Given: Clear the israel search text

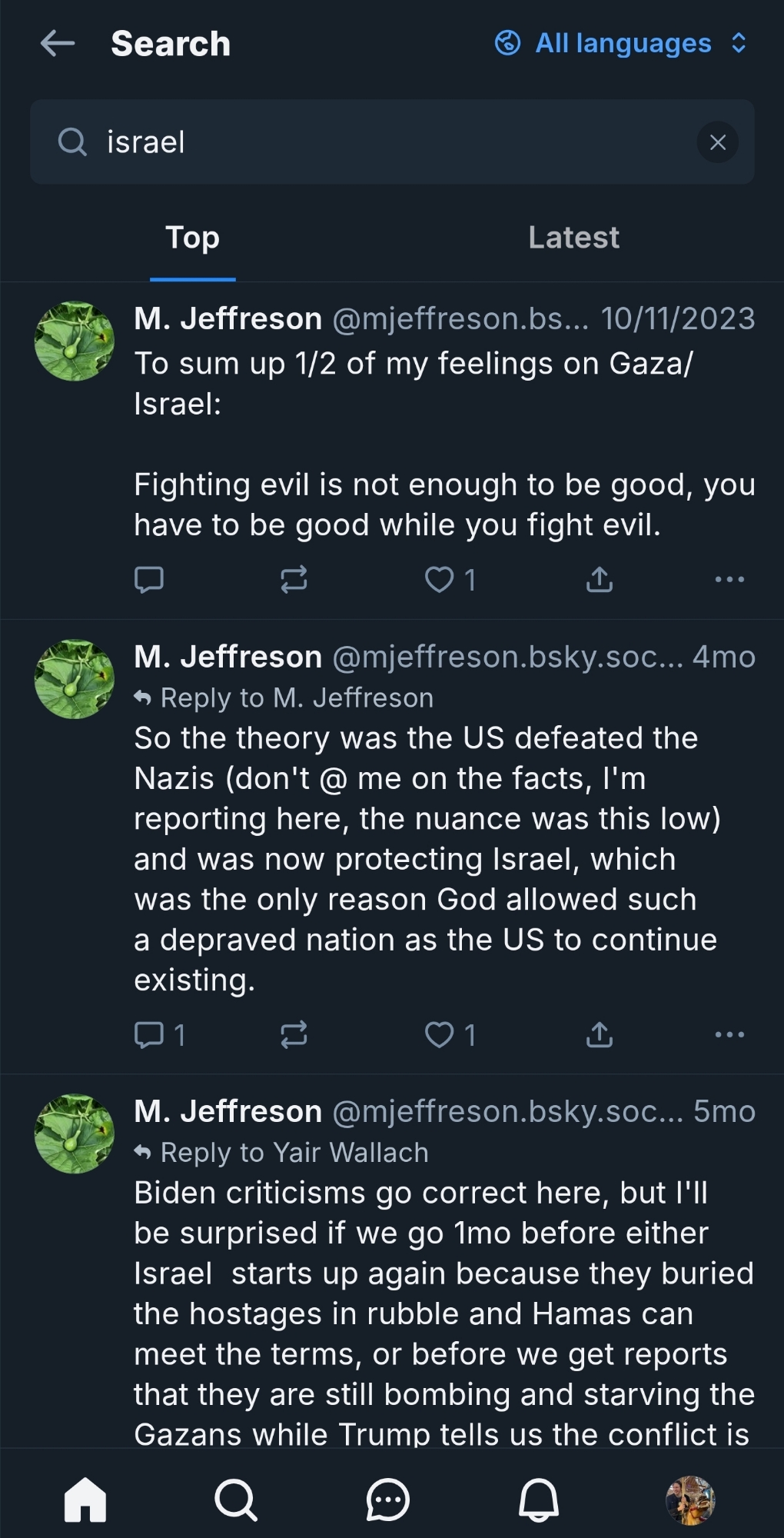Looking at the screenshot, I should (x=717, y=142).
